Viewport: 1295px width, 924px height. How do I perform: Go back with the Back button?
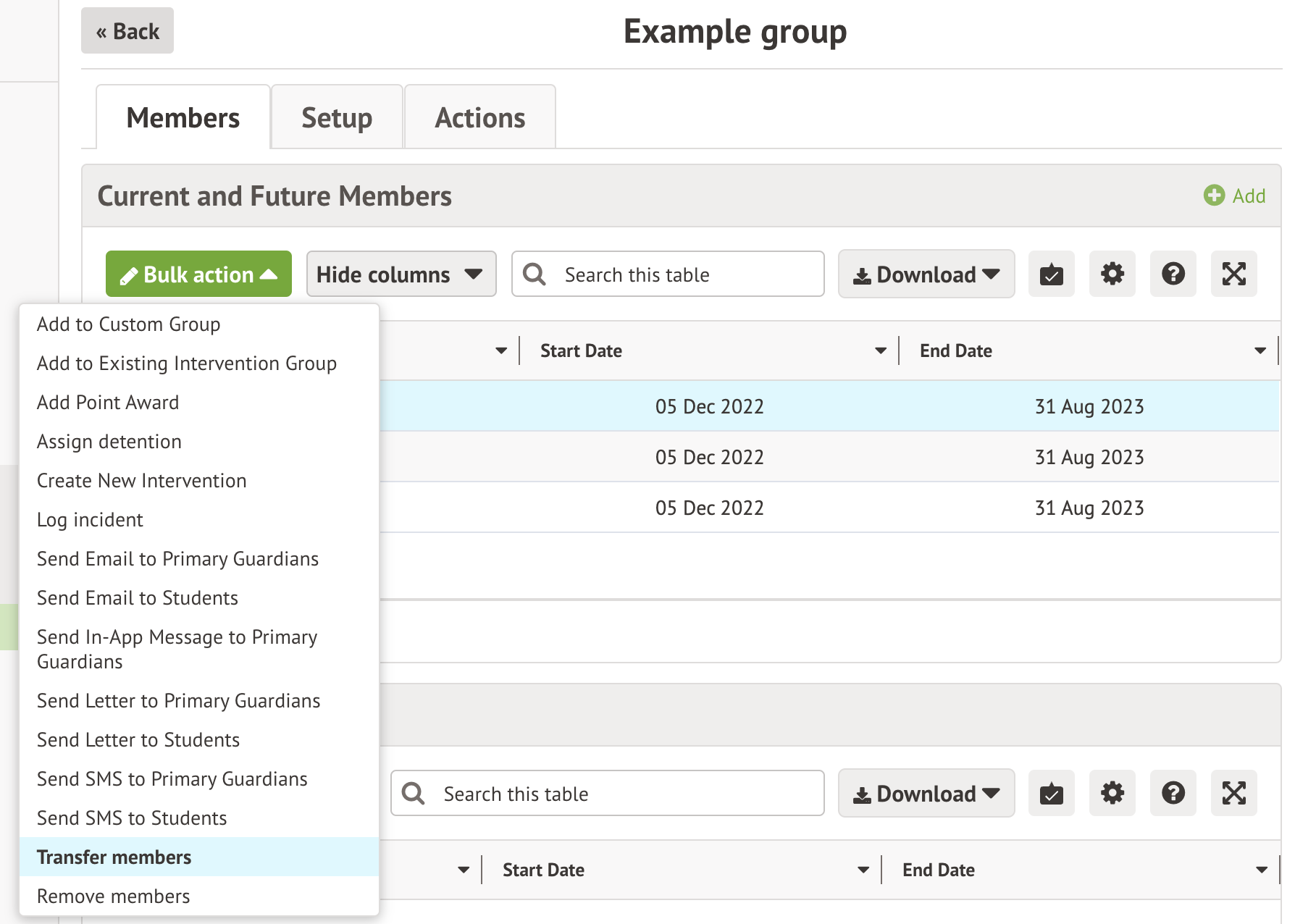point(127,31)
